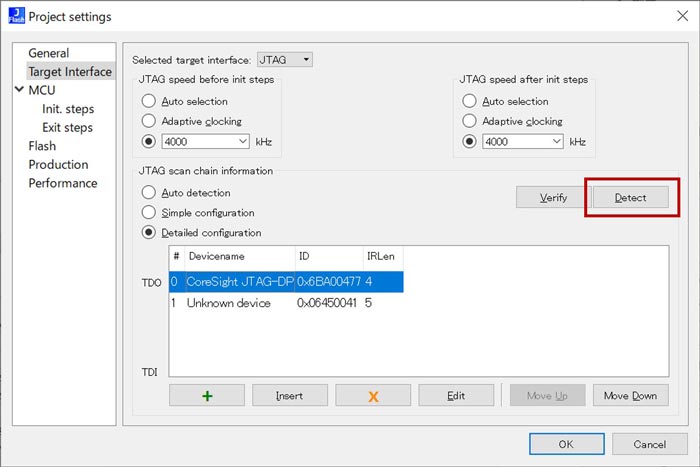Open the 4000 kHz dropdown before init steps

(205, 142)
